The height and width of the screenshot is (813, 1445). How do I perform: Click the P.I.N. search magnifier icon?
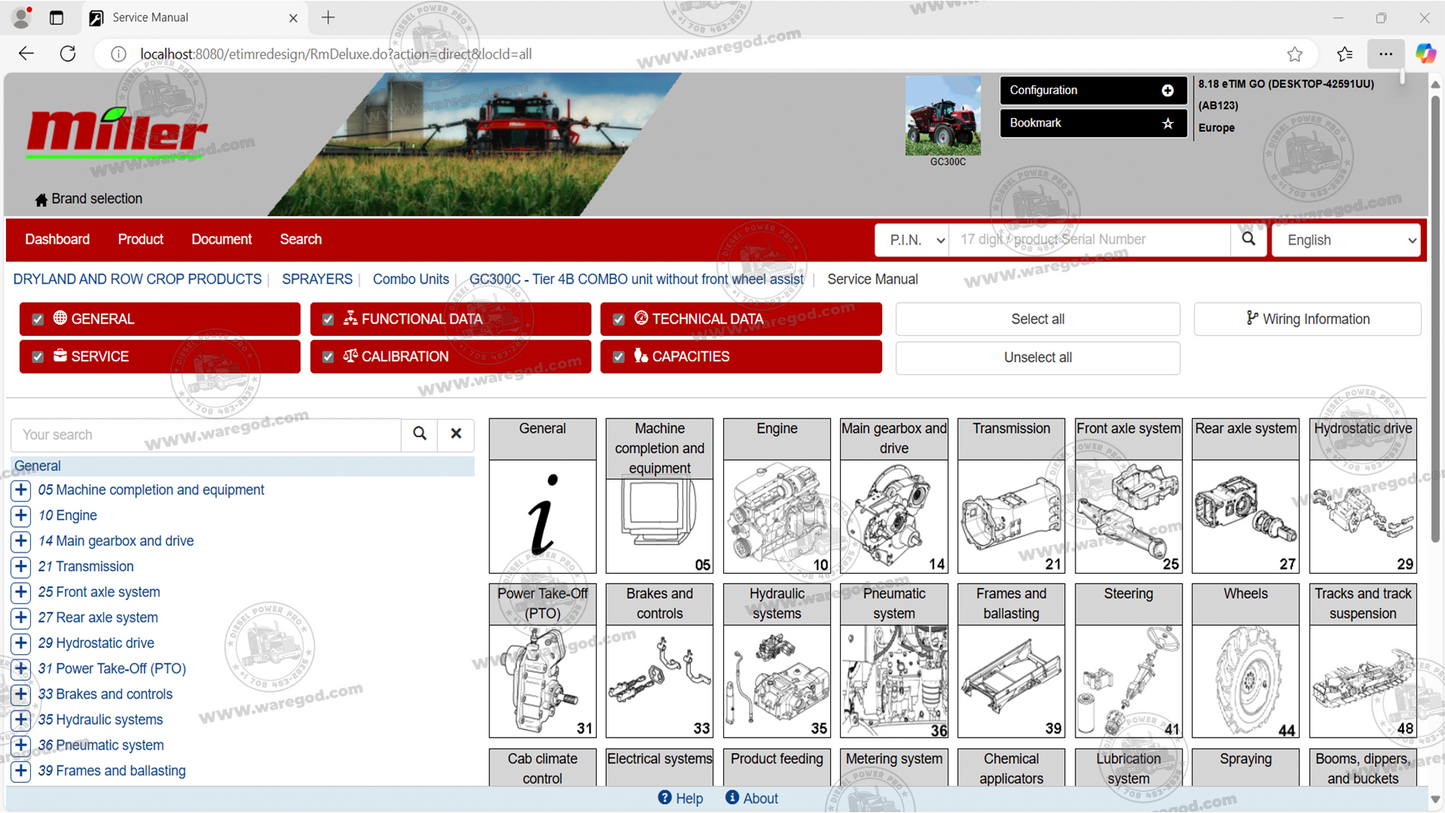pyautogui.click(x=1249, y=240)
